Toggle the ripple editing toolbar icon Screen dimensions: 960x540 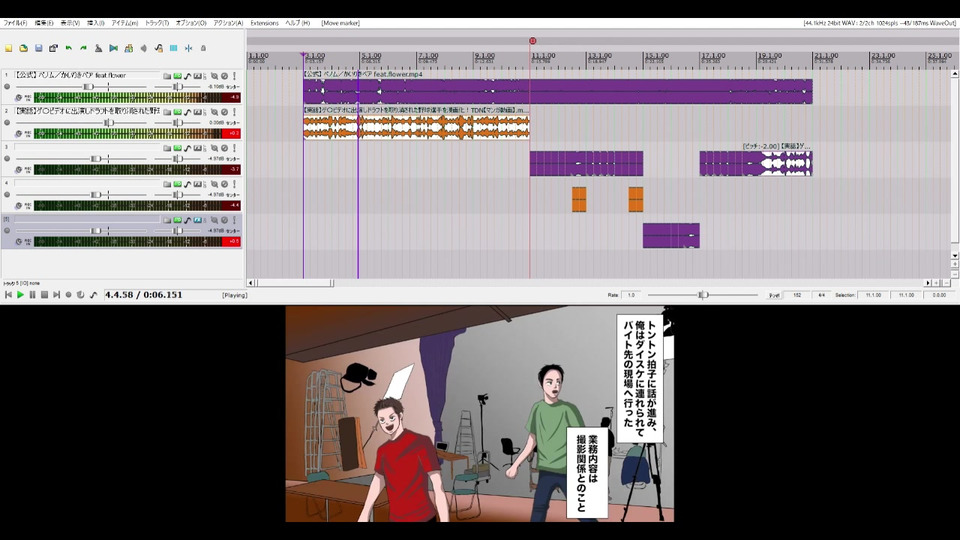[143, 48]
